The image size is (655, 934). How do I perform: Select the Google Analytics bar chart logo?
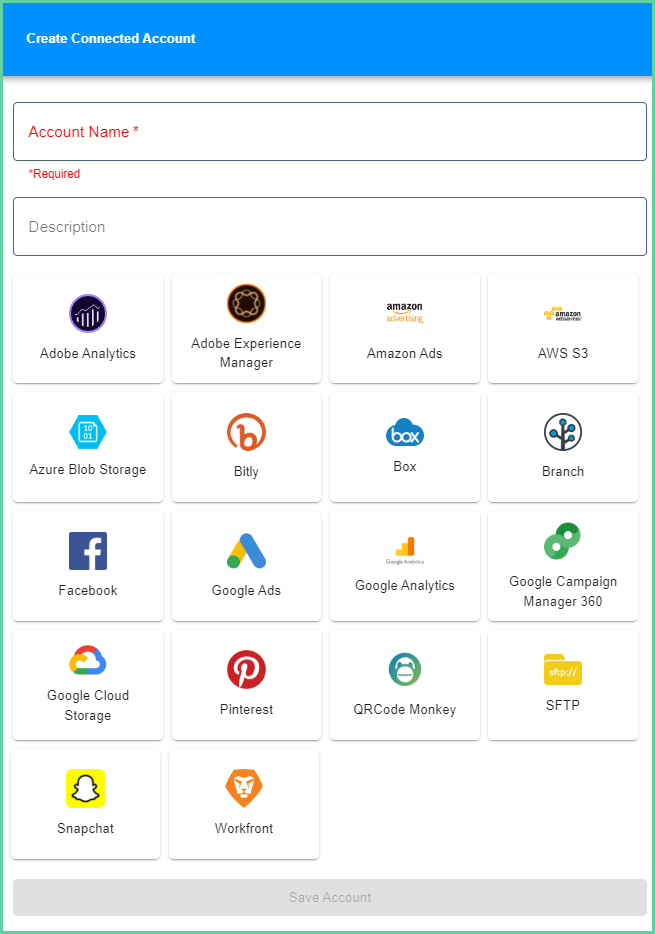(x=405, y=550)
